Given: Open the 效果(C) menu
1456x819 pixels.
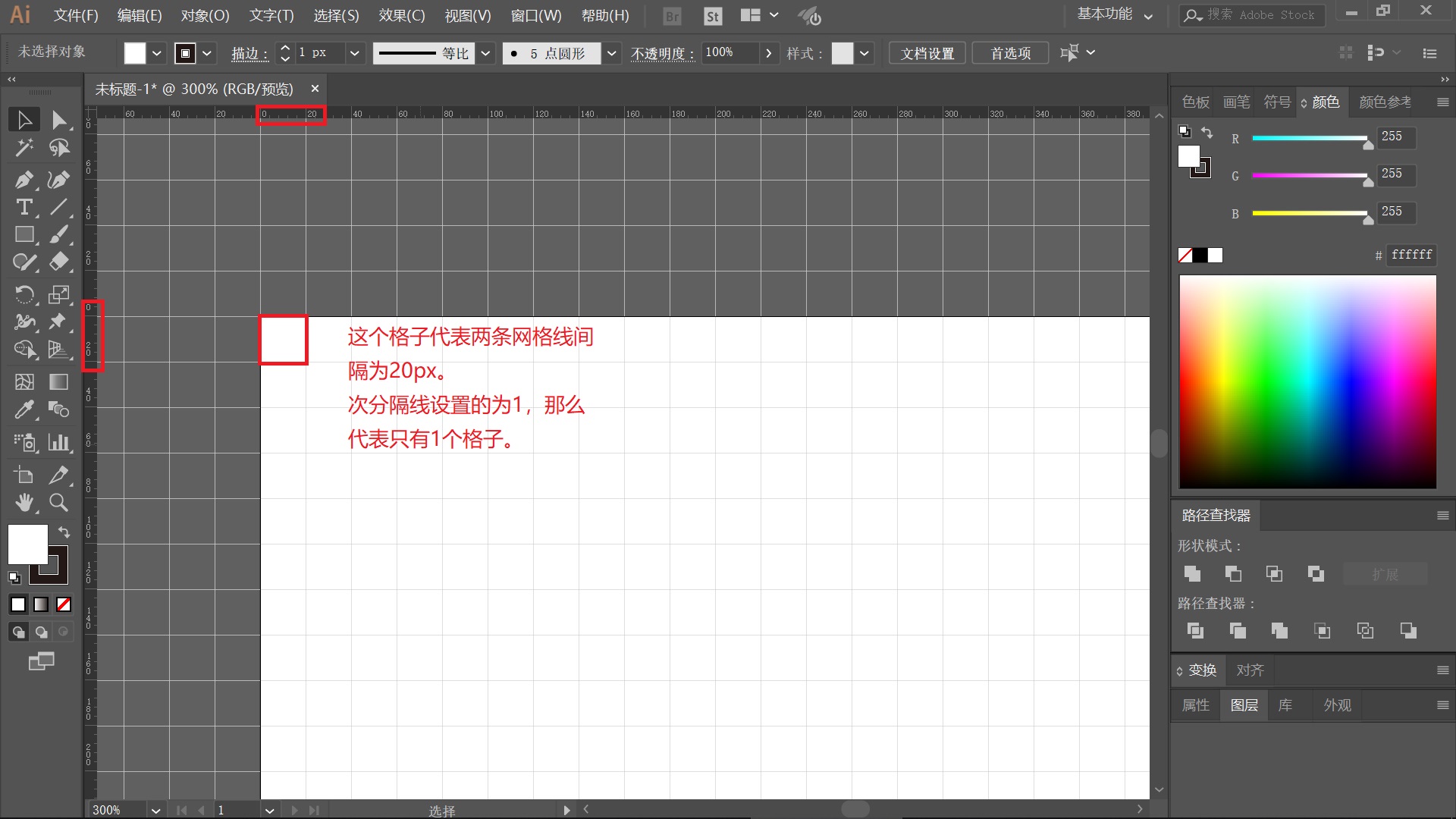Looking at the screenshot, I should click(401, 15).
